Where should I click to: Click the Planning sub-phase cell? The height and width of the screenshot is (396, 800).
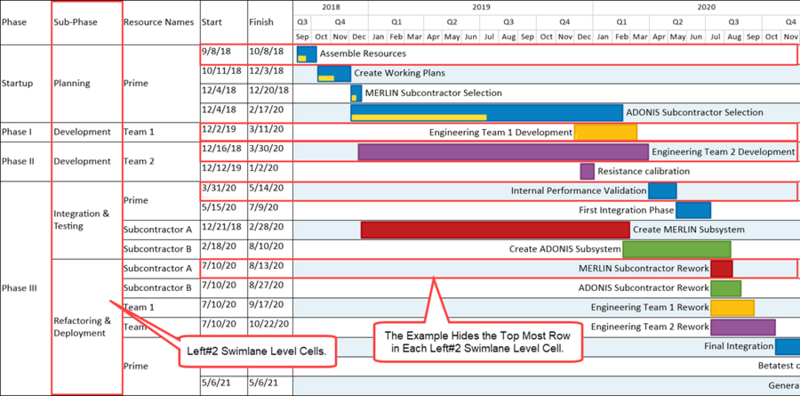click(x=87, y=83)
